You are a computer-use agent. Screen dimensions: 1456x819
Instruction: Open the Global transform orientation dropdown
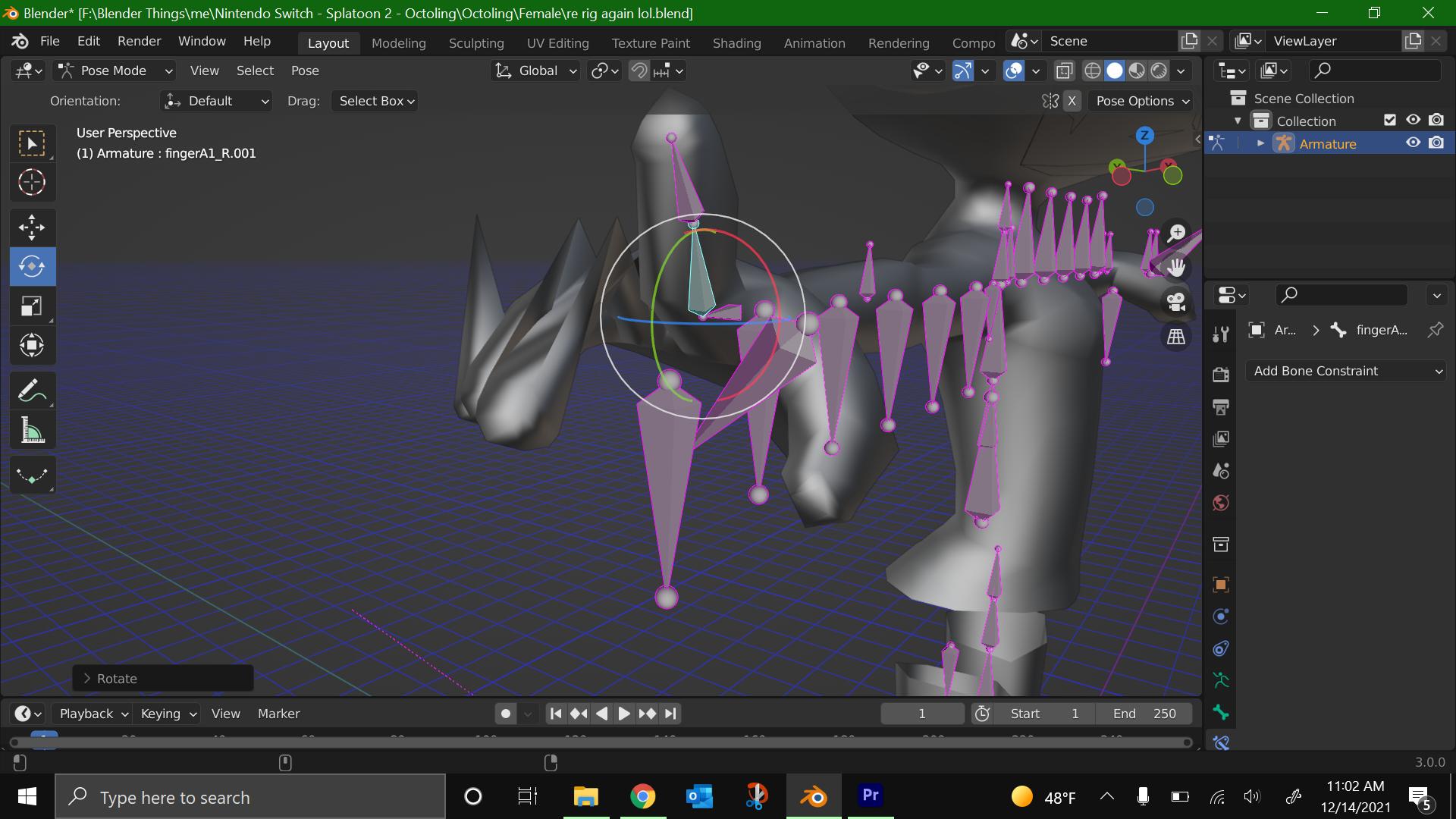coord(536,71)
